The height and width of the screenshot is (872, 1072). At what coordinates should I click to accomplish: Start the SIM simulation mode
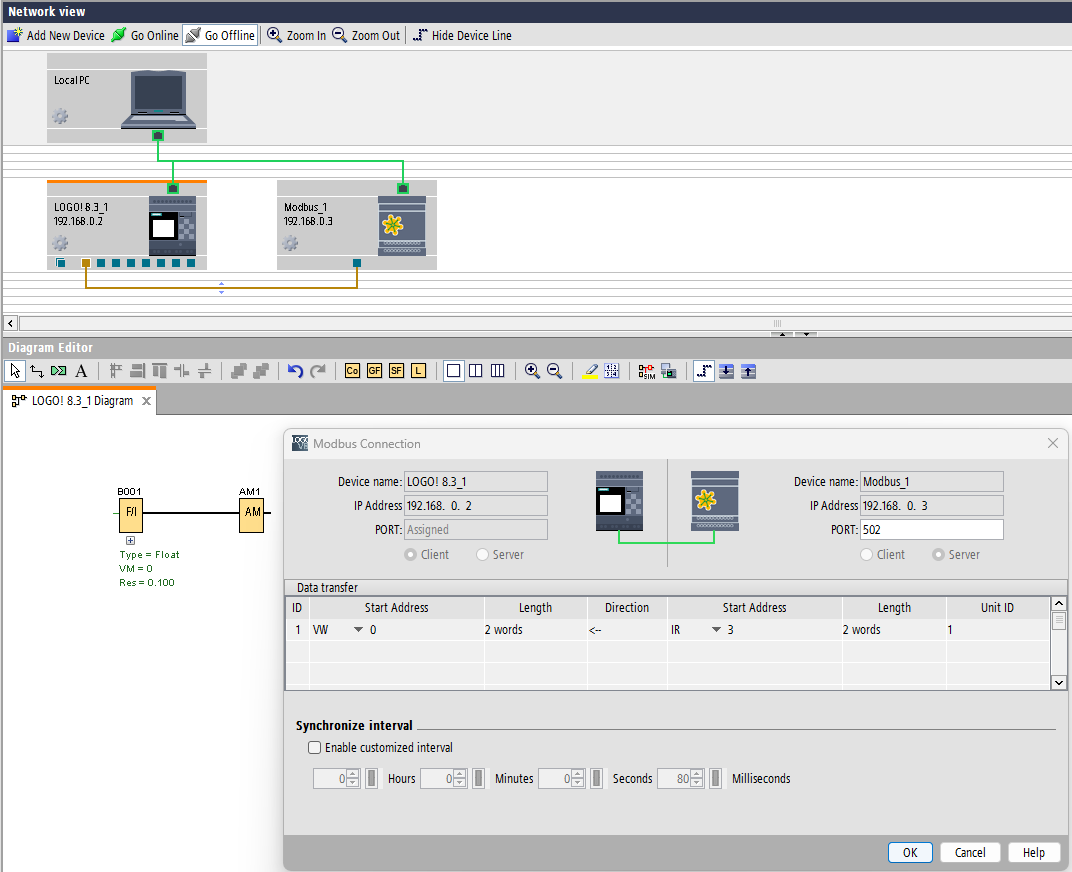click(x=646, y=371)
